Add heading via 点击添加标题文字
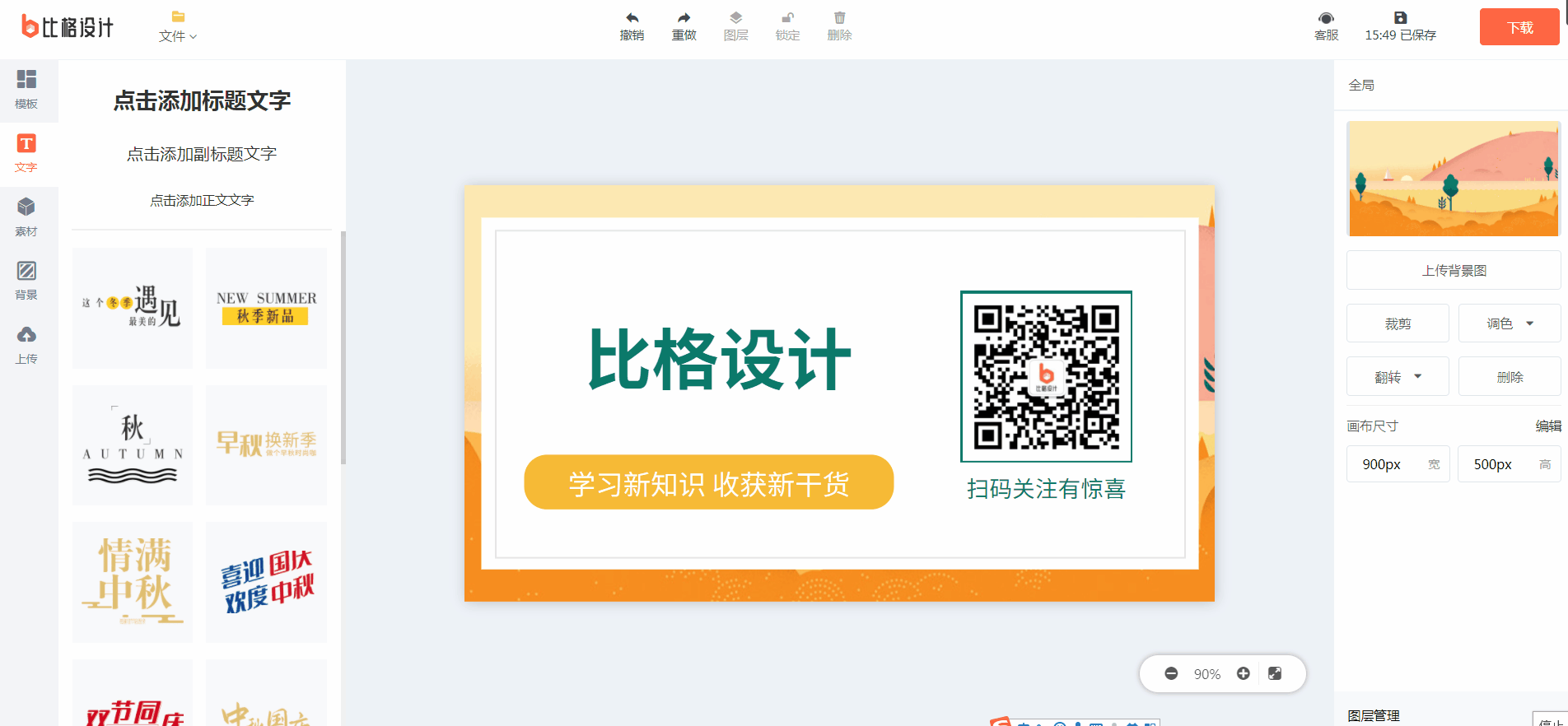Viewport: 1568px width, 726px height. [202, 100]
